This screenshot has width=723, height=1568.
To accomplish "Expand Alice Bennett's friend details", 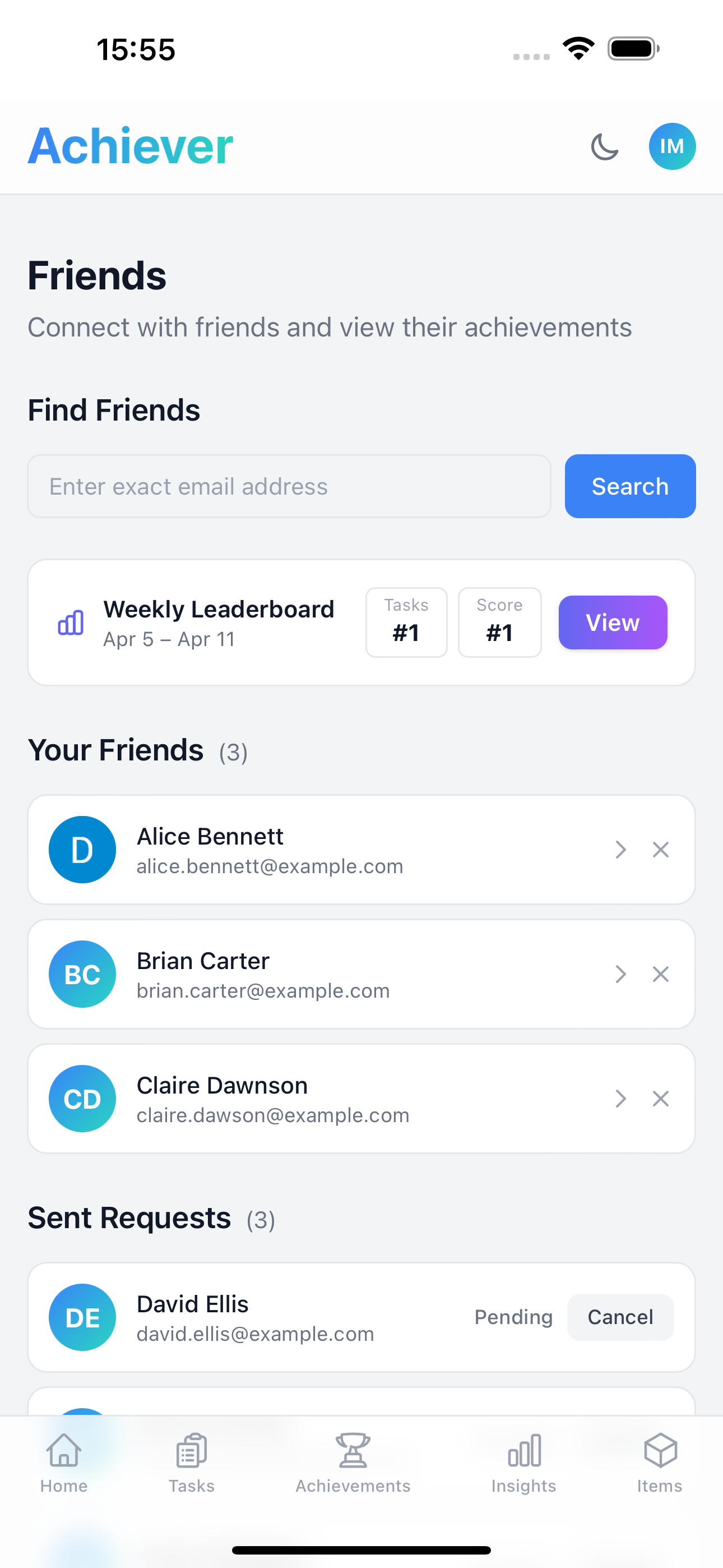I will pos(620,849).
